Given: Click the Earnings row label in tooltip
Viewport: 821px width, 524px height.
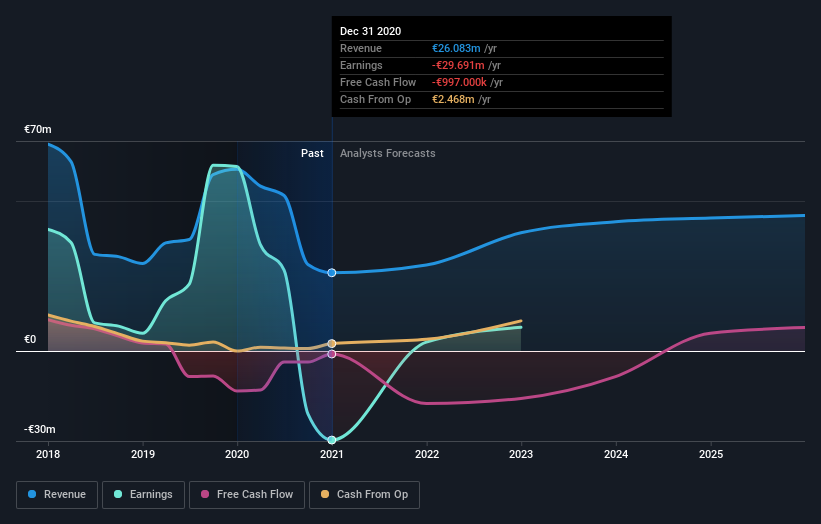Looking at the screenshot, I should (x=361, y=65).
